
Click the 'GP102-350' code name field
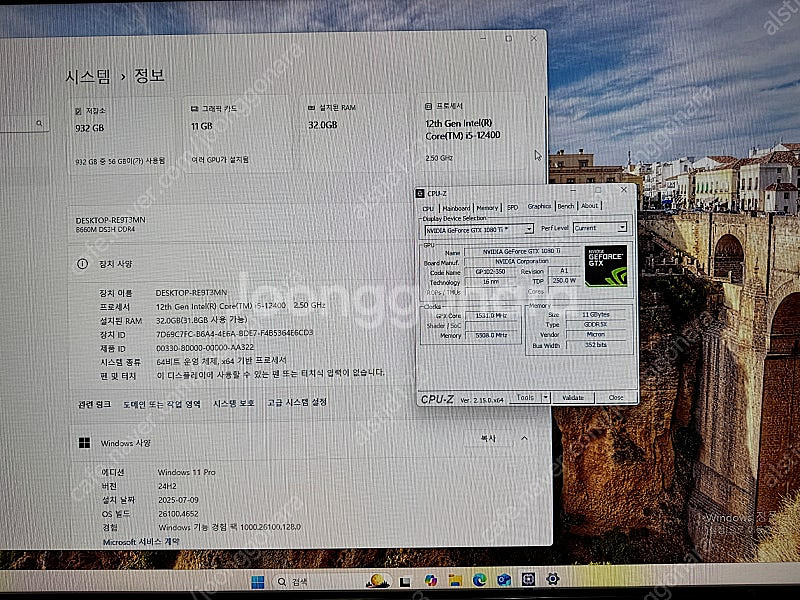point(490,271)
